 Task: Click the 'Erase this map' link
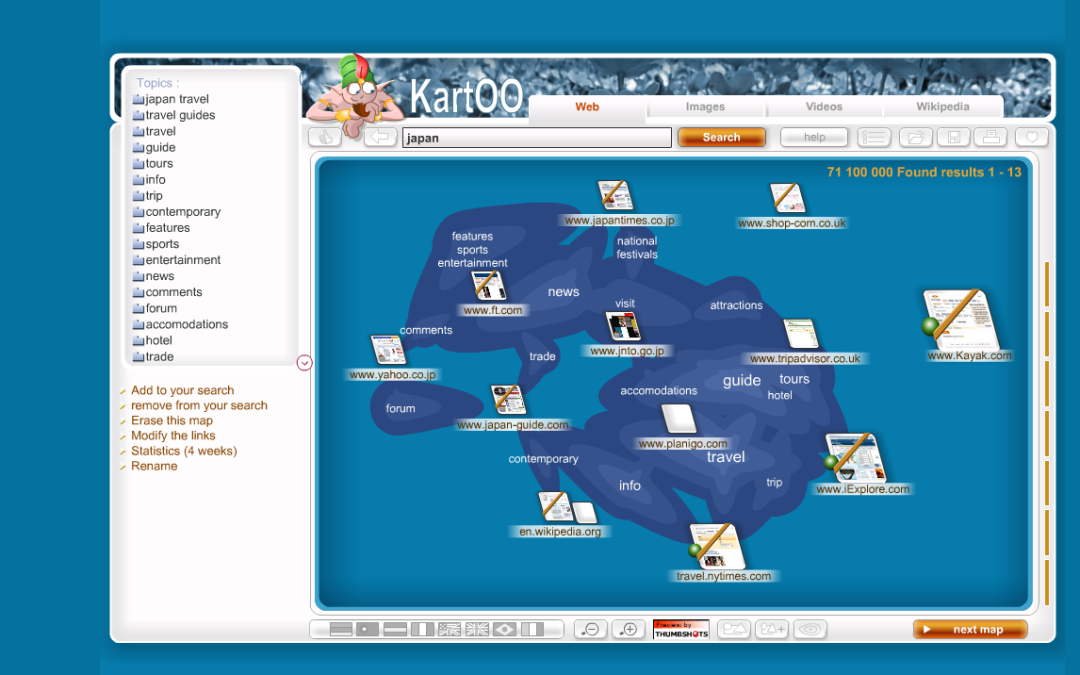[x=172, y=421]
